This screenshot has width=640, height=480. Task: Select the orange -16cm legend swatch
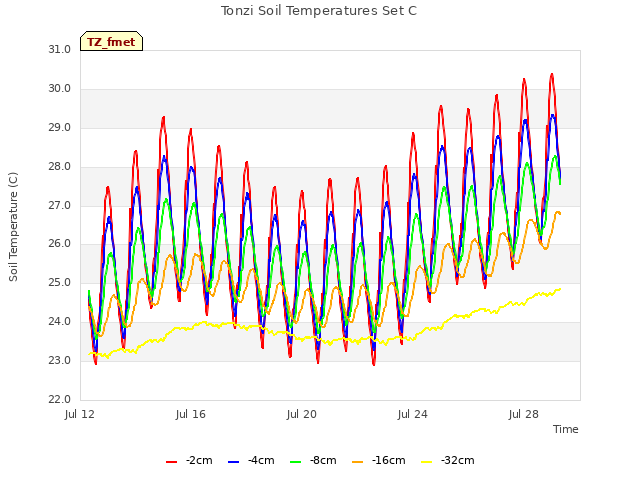click(x=357, y=462)
